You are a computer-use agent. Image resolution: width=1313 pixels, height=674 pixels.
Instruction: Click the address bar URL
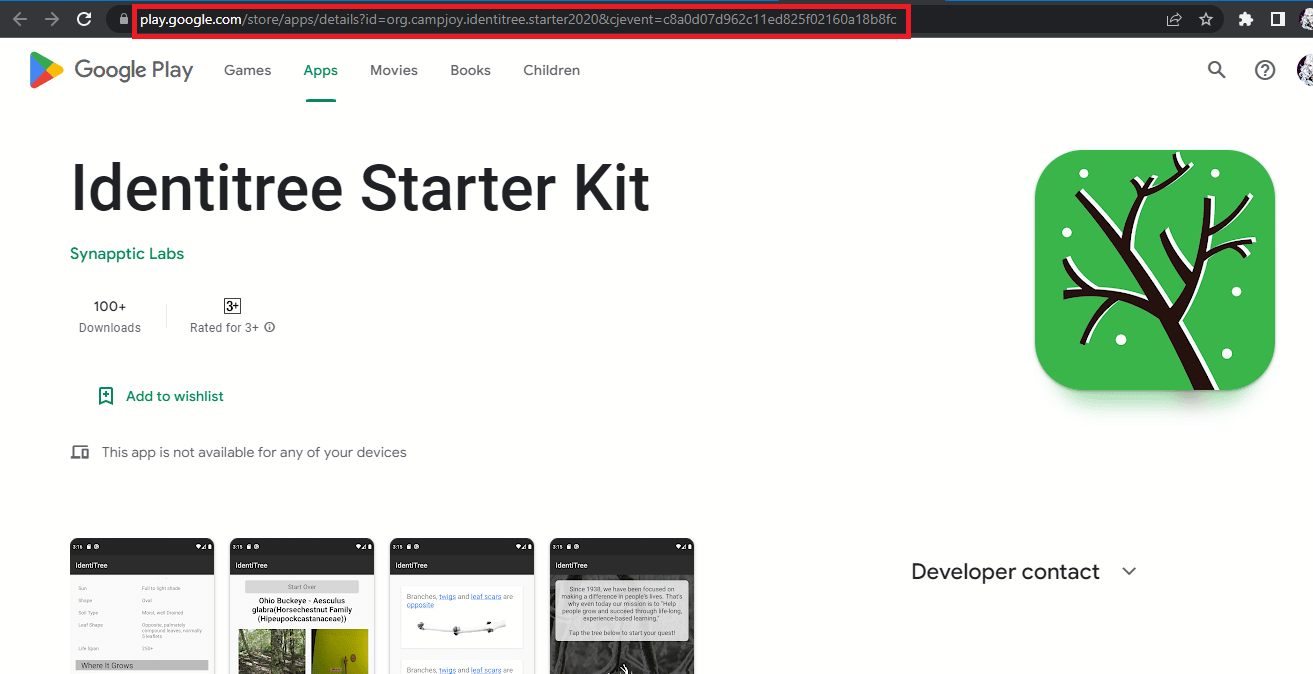(518, 19)
